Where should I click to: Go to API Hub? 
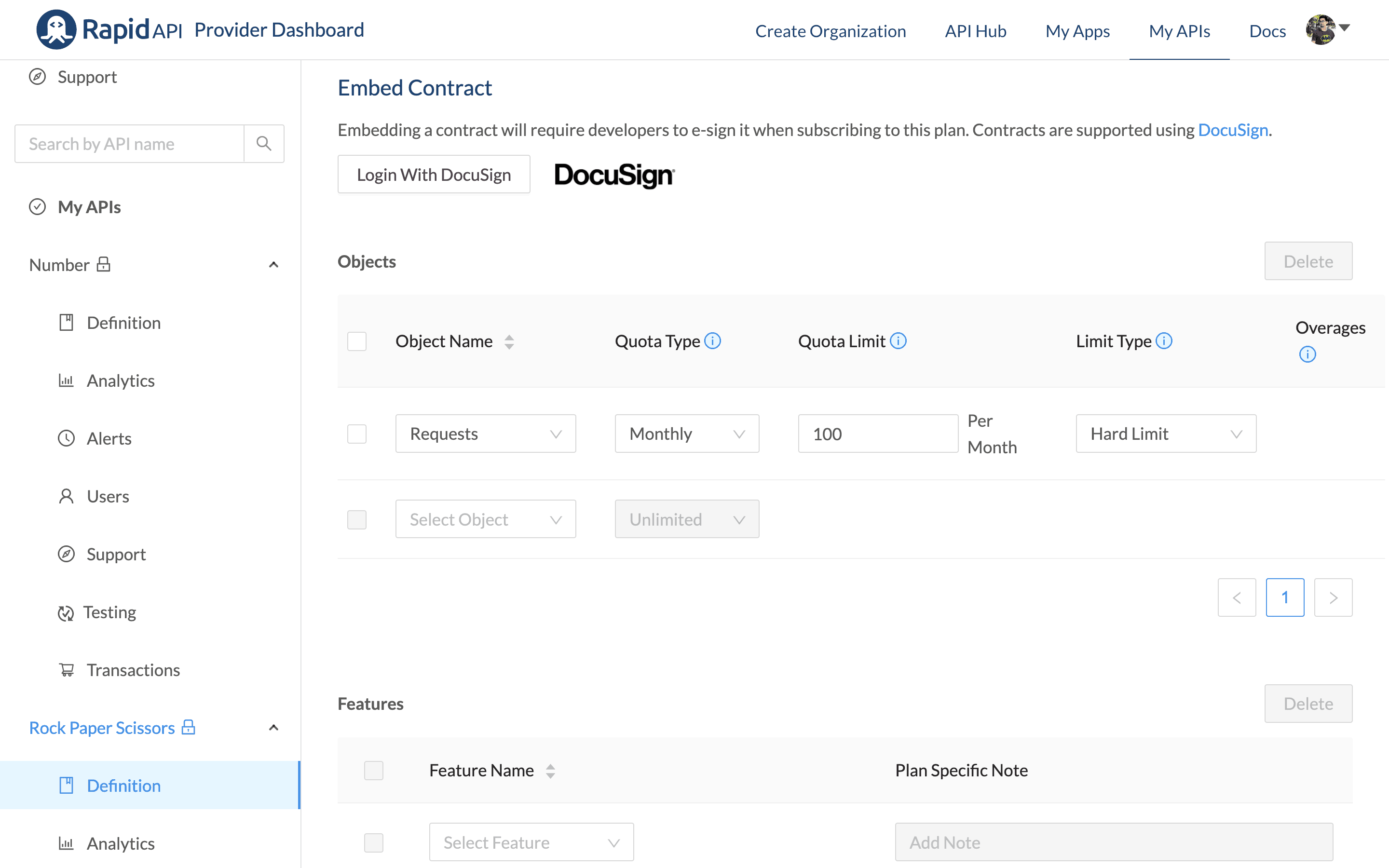tap(976, 31)
